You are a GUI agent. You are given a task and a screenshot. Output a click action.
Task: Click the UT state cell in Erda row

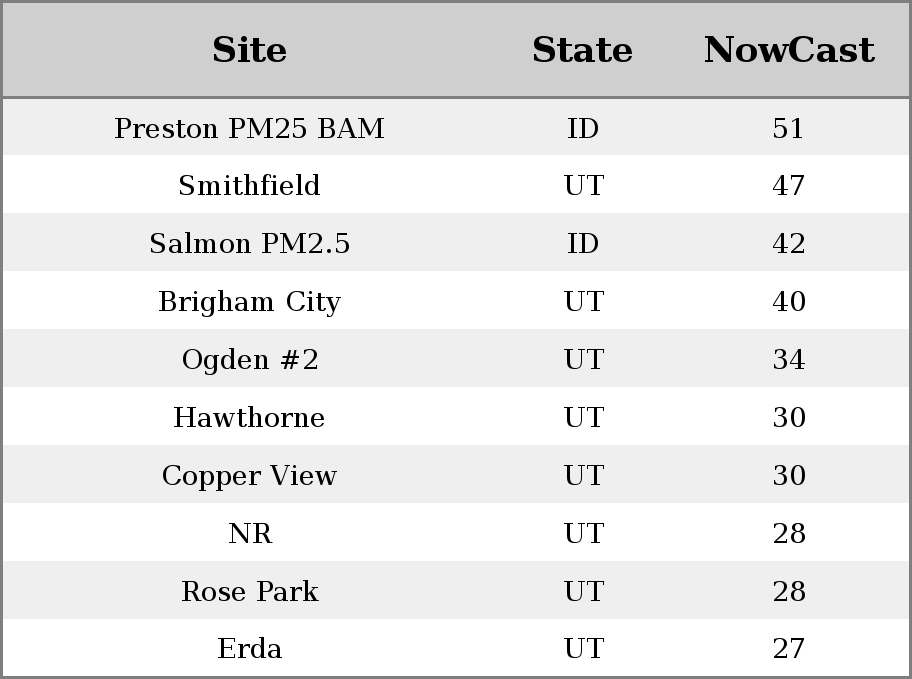coord(583,649)
